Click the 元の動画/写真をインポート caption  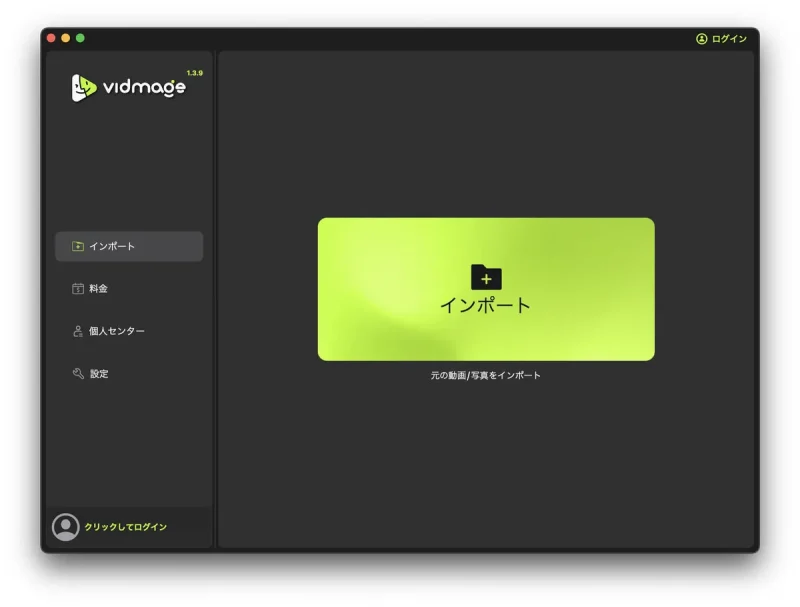coord(486,375)
